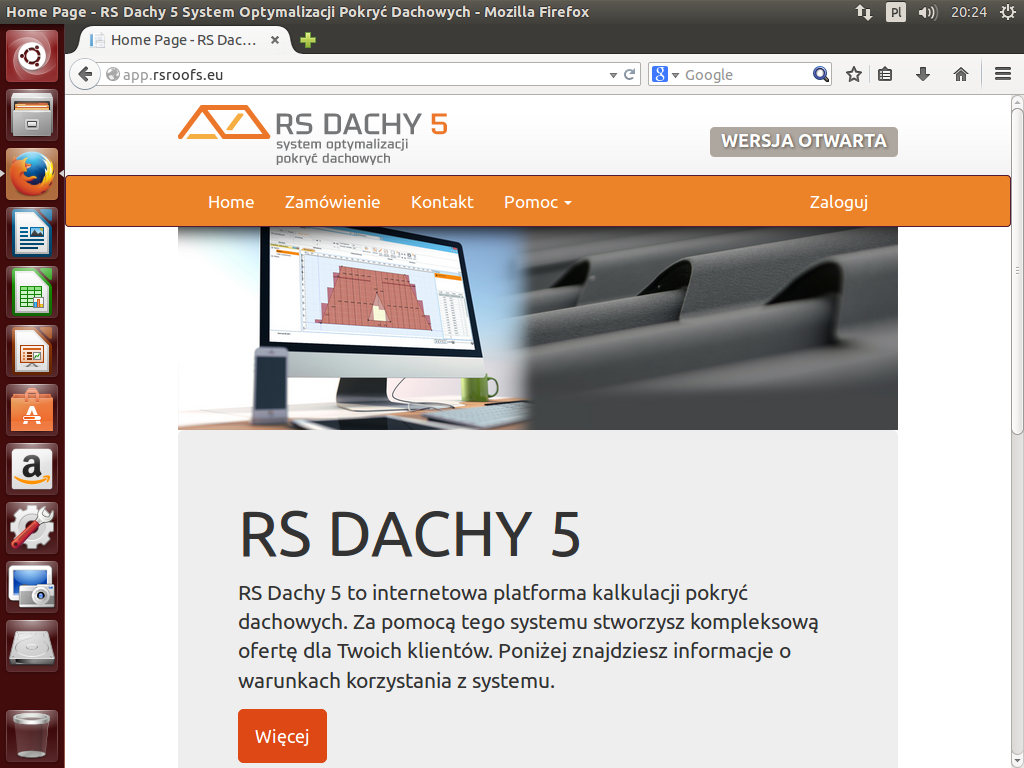The height and width of the screenshot is (768, 1024).
Task: Select the Kontakt navigation item
Action: [x=442, y=202]
